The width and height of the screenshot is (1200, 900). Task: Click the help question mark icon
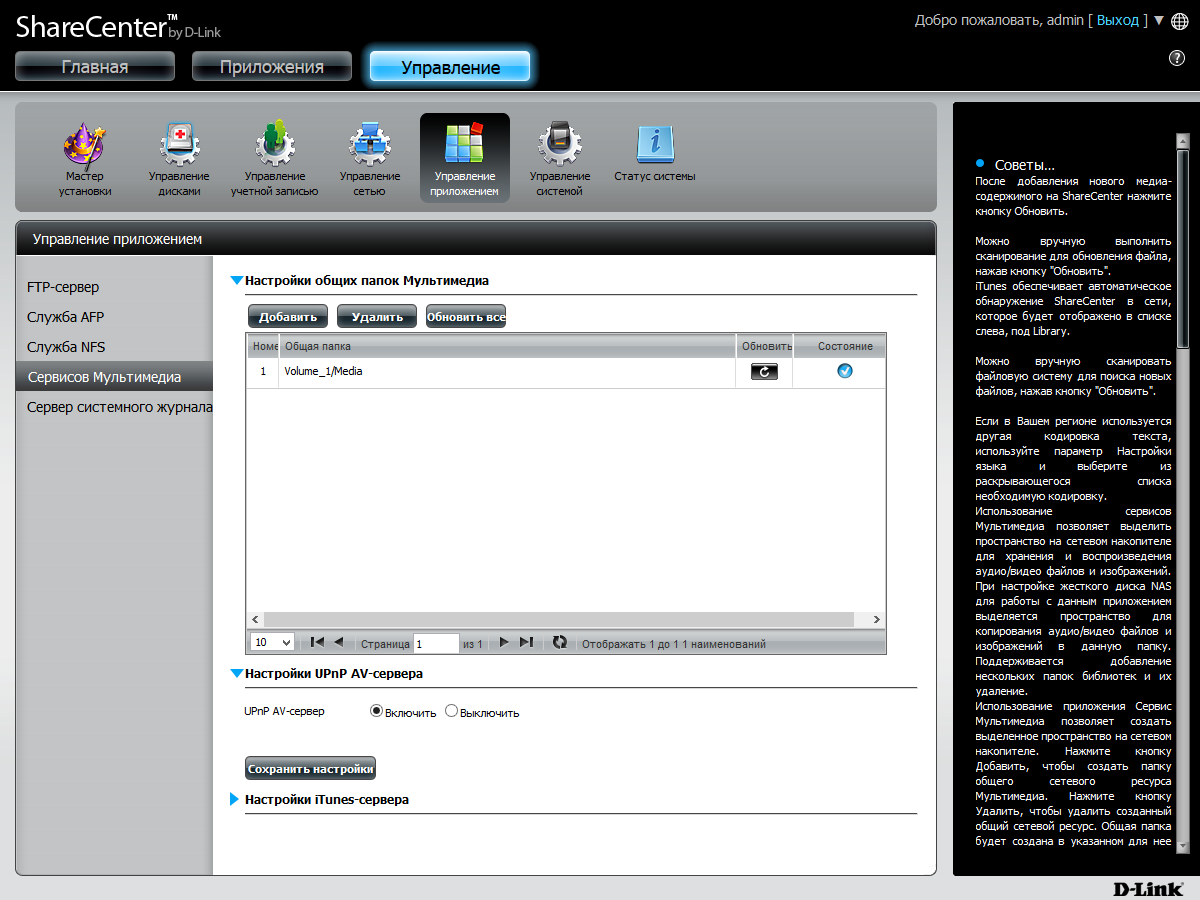point(1177,58)
